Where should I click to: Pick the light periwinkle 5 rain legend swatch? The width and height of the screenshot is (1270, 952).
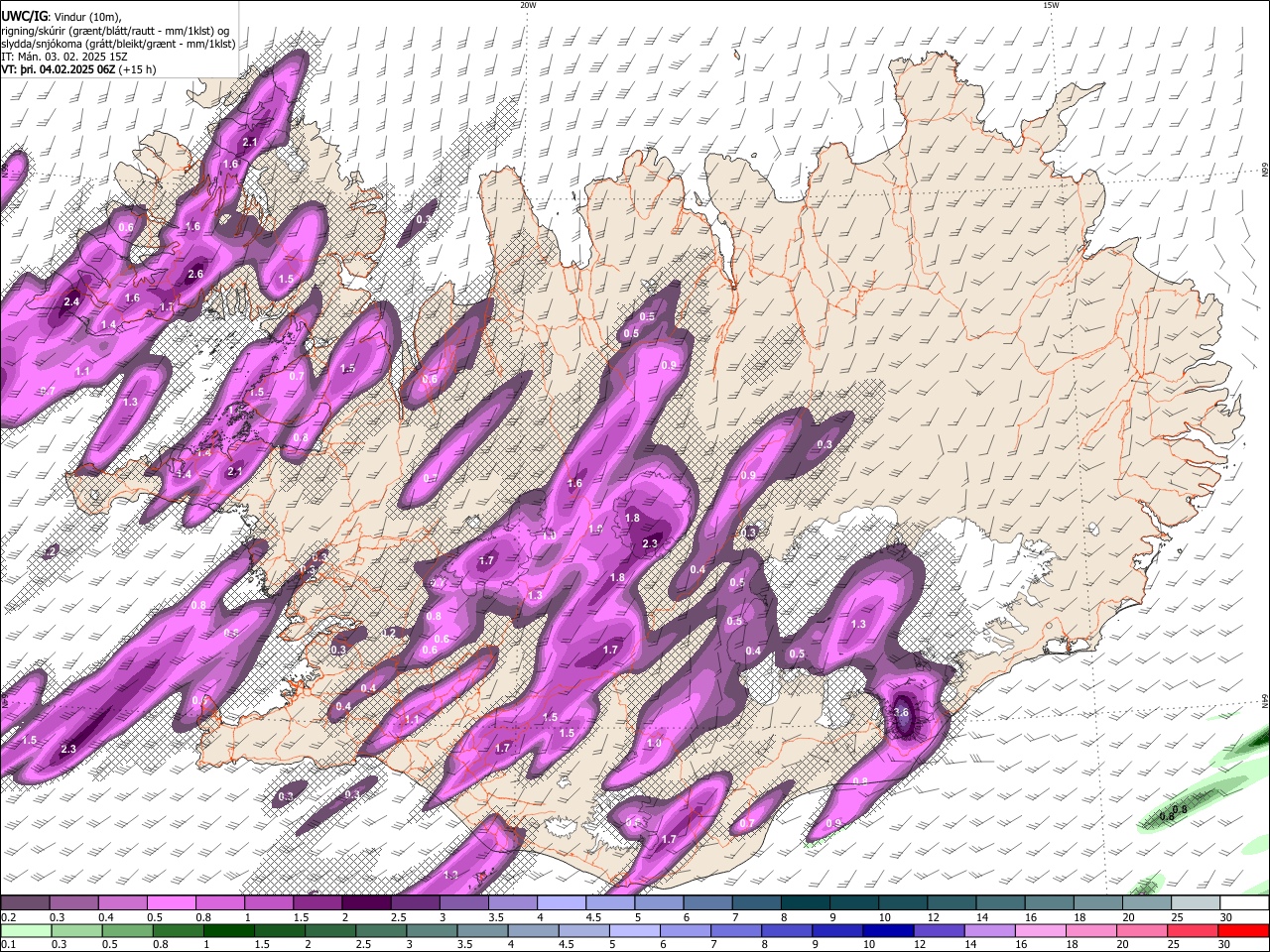click(x=635, y=930)
